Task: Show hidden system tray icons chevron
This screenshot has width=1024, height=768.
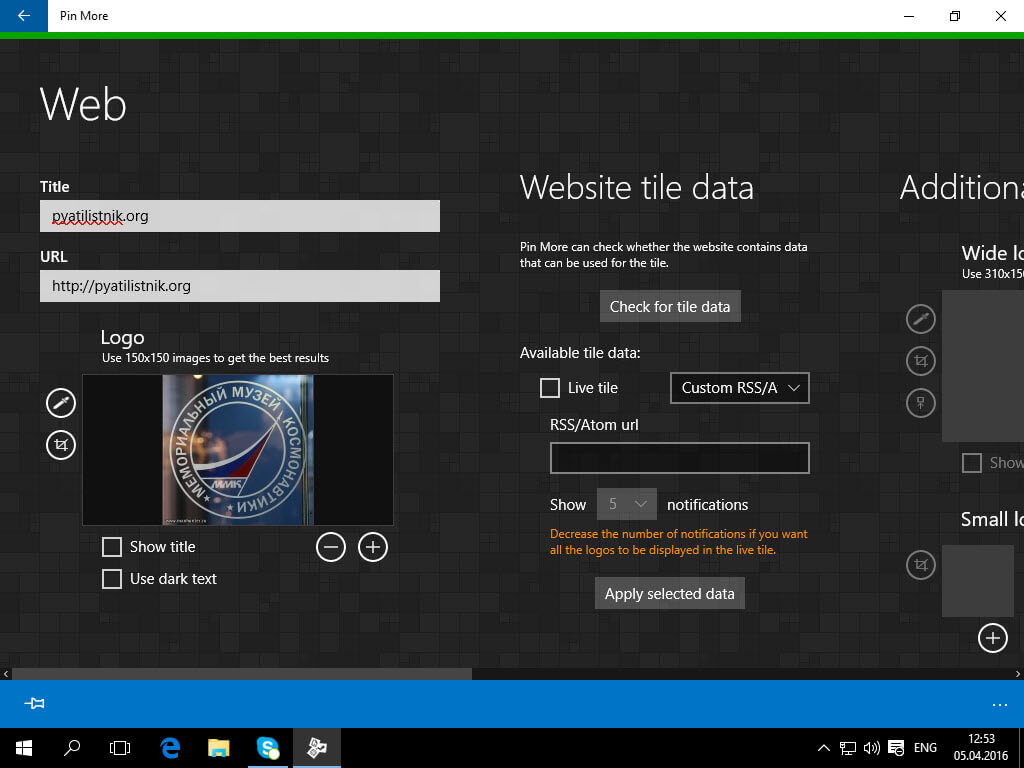Action: point(823,748)
